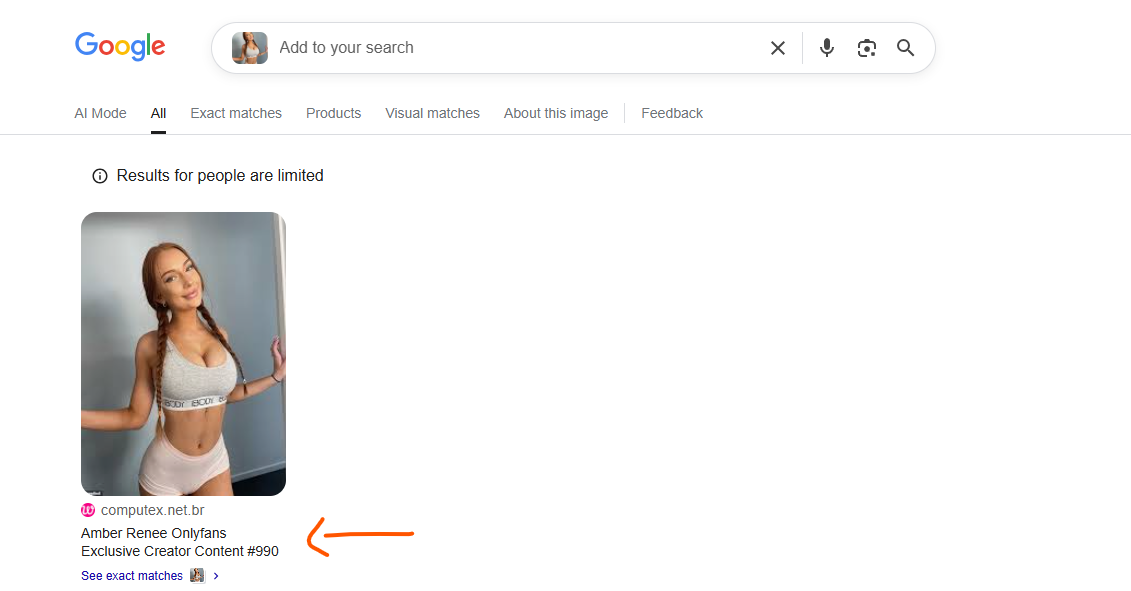Open search by image camera icon
This screenshot has width=1131, height=591.
tap(866, 48)
